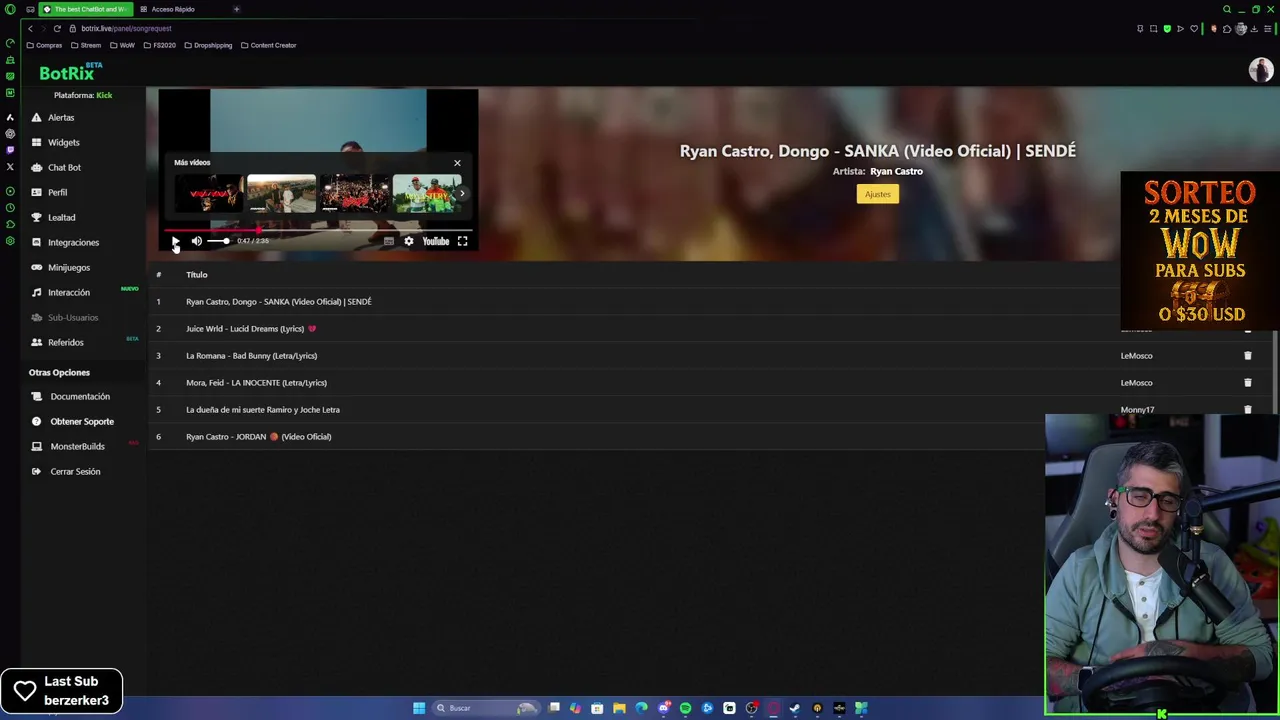Open Dropshipping bookmark folder

208,45
